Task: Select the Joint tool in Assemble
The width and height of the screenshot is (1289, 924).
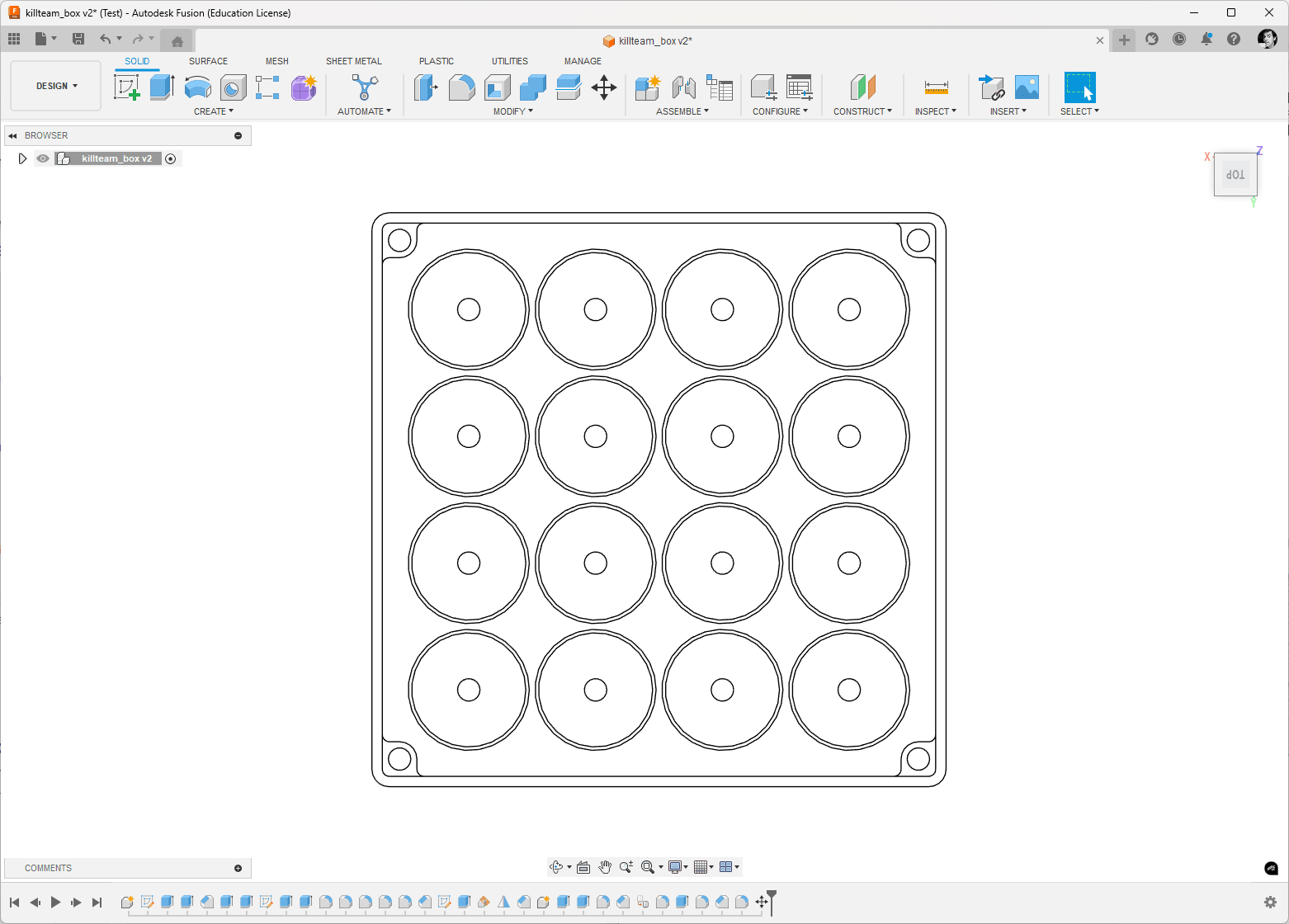Action: [x=684, y=87]
